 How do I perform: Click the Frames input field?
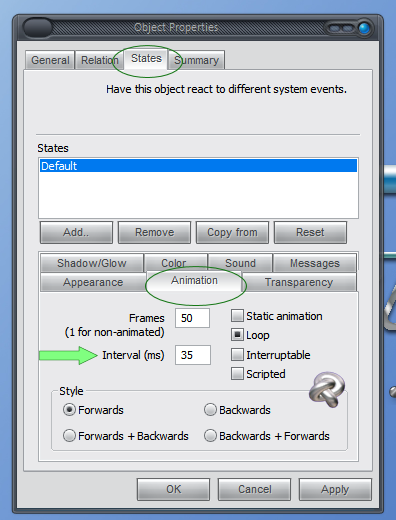(x=192, y=318)
